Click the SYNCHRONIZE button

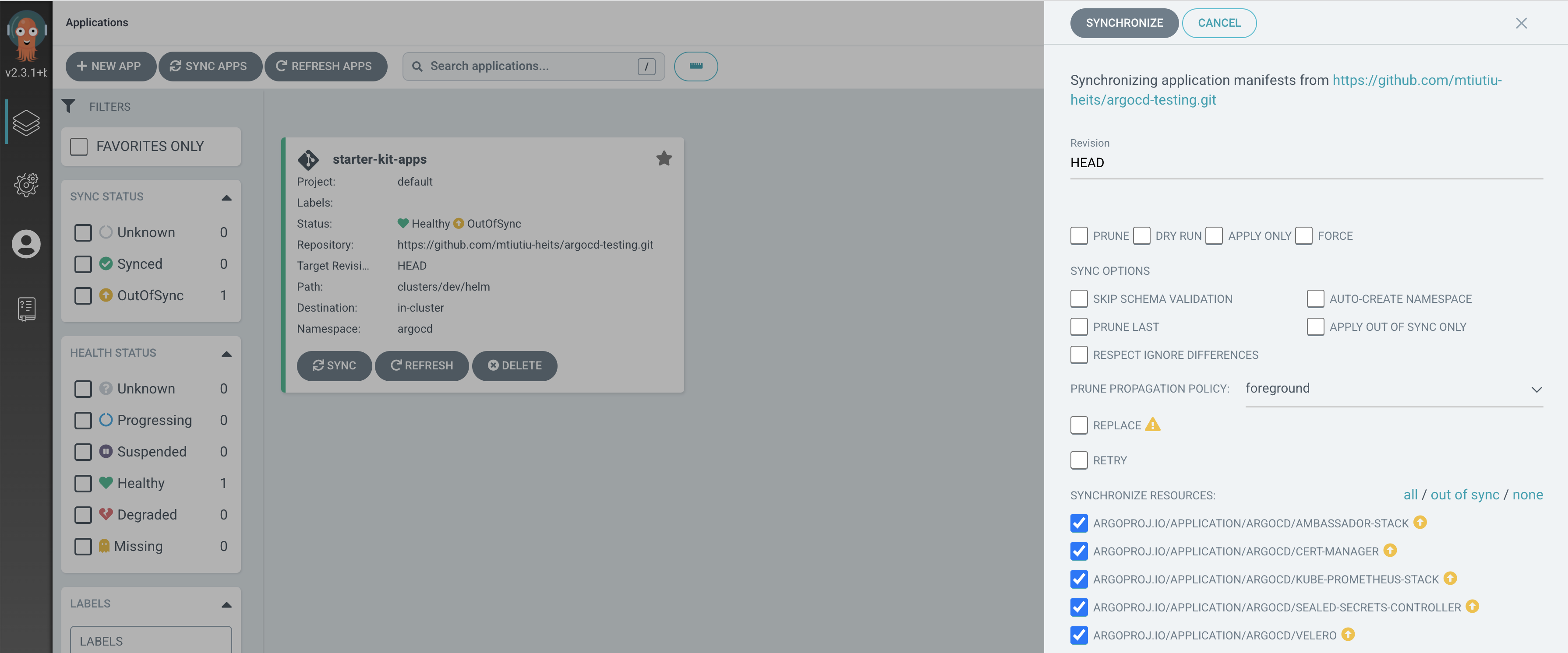(x=1123, y=23)
